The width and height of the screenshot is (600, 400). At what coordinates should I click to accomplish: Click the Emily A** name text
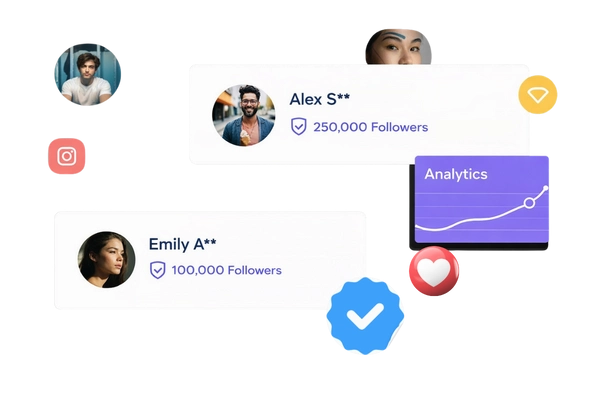(x=183, y=244)
